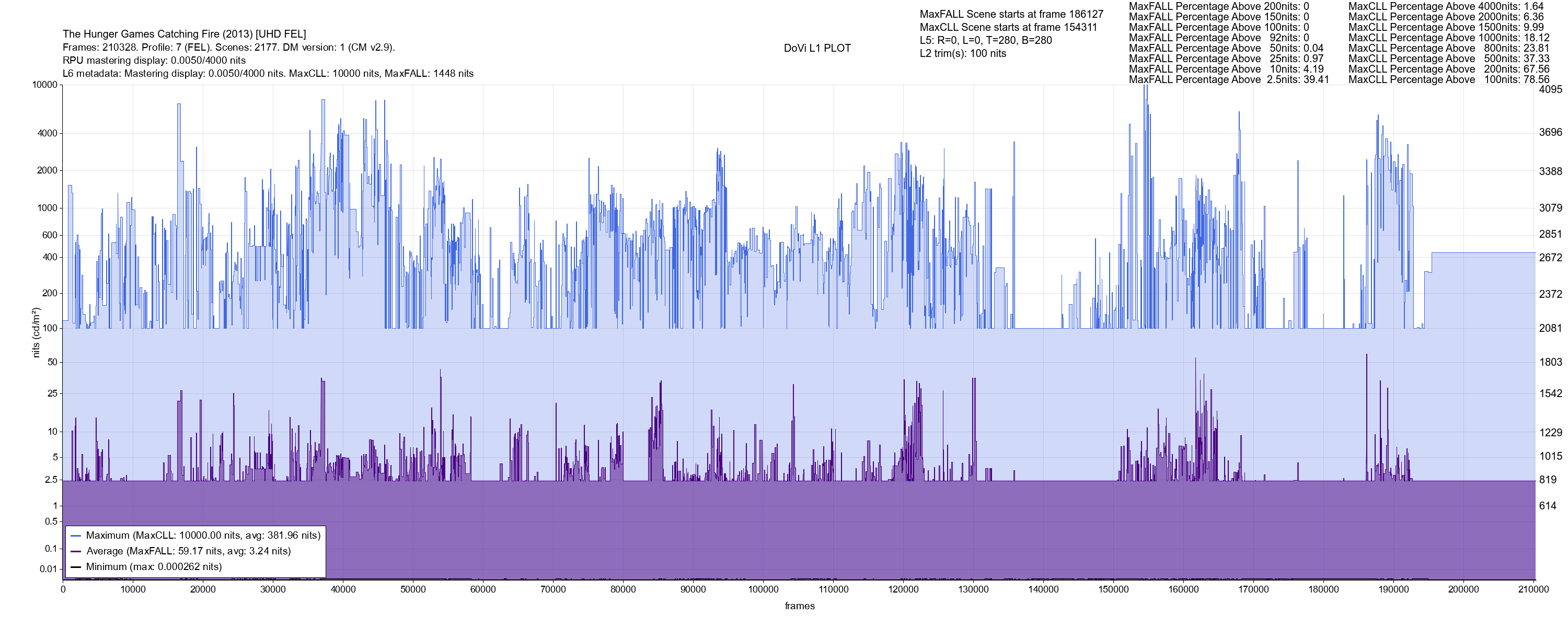Click the 150000 tick on the frames axis
The height and width of the screenshot is (627, 1568).
pos(1113,589)
